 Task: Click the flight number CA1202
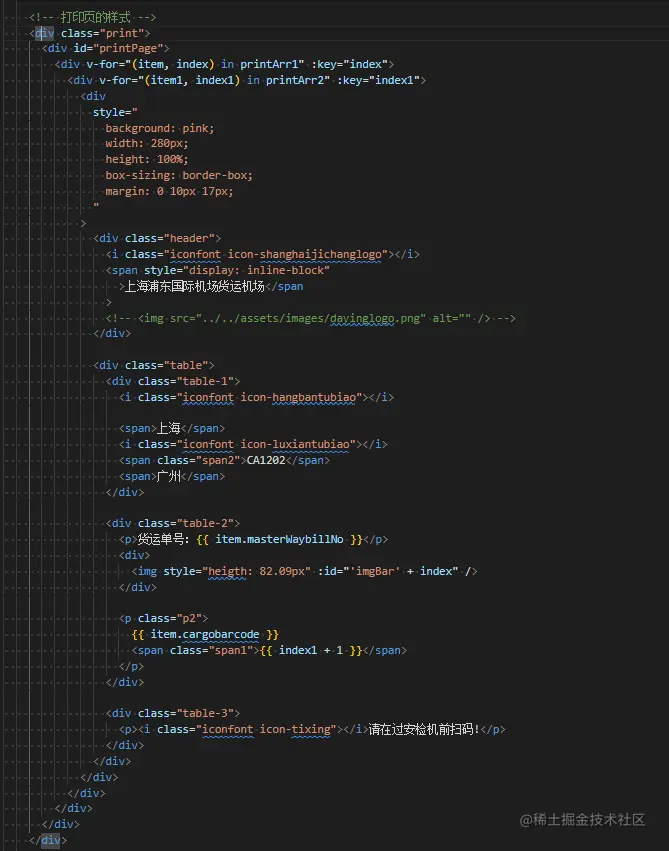tap(266, 460)
